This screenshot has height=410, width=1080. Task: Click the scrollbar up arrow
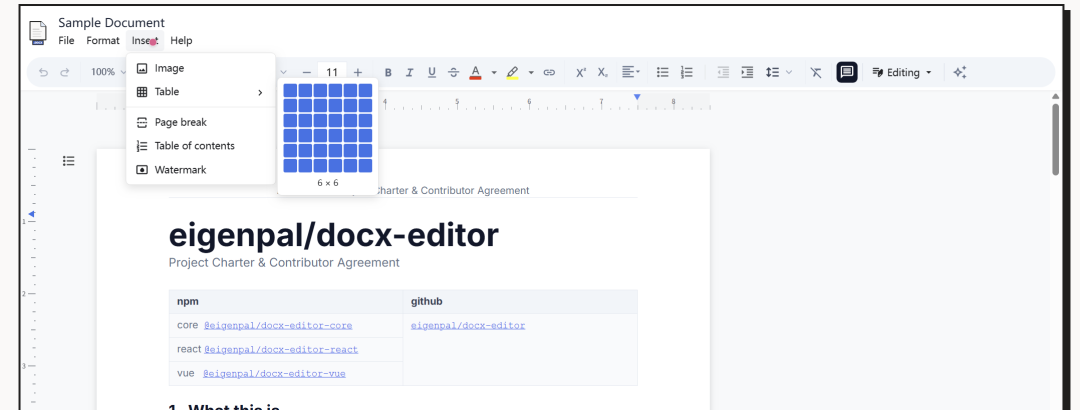tap(1055, 96)
